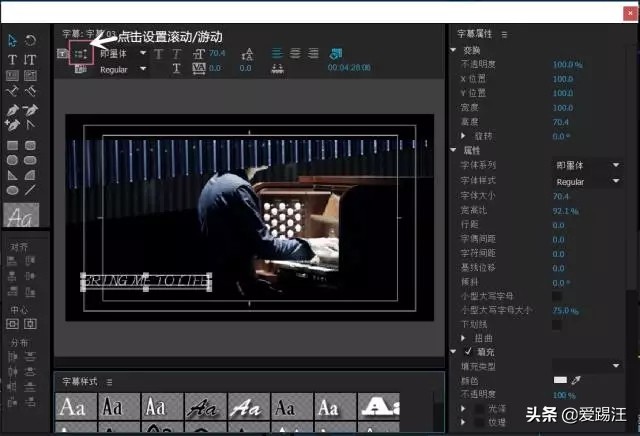The height and width of the screenshot is (436, 640).
Task: Expand the 旋转 rotation property
Action: tap(463, 136)
